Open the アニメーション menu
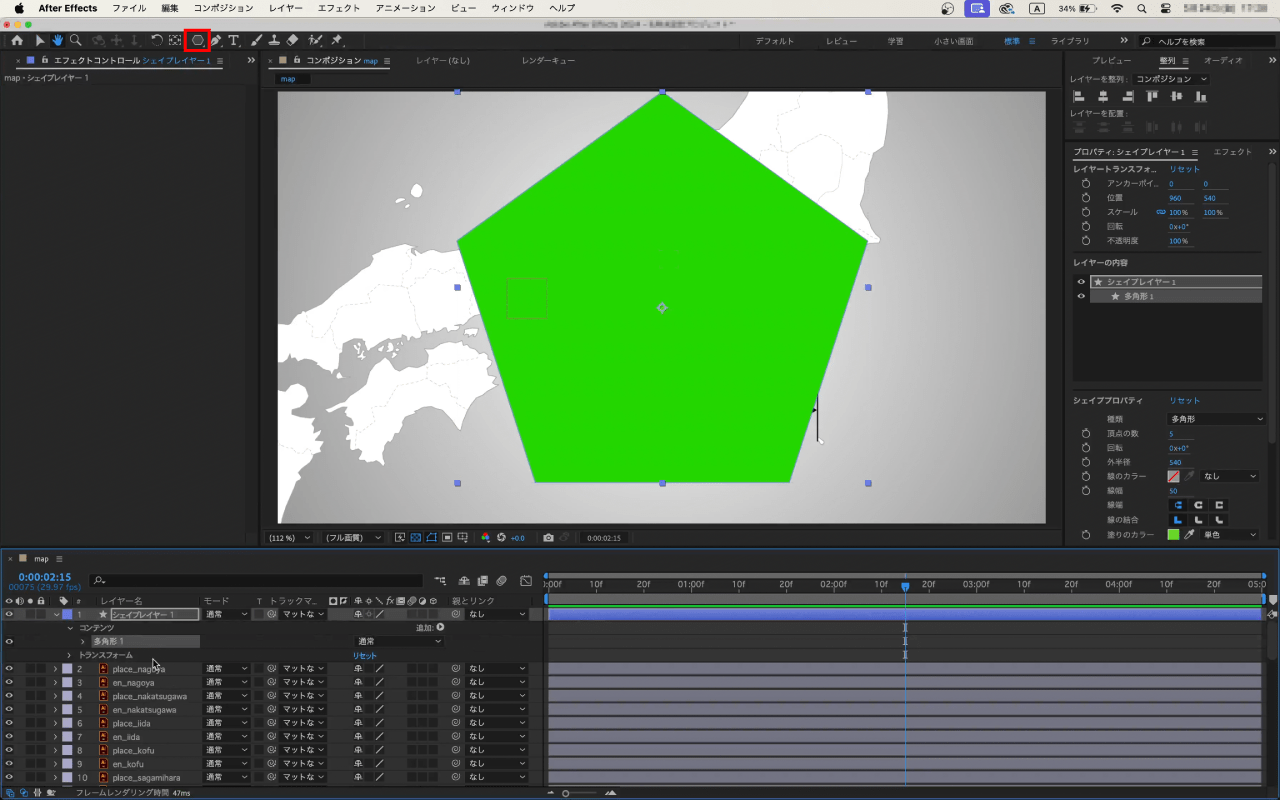Viewport: 1280px width, 800px height. coord(405,8)
